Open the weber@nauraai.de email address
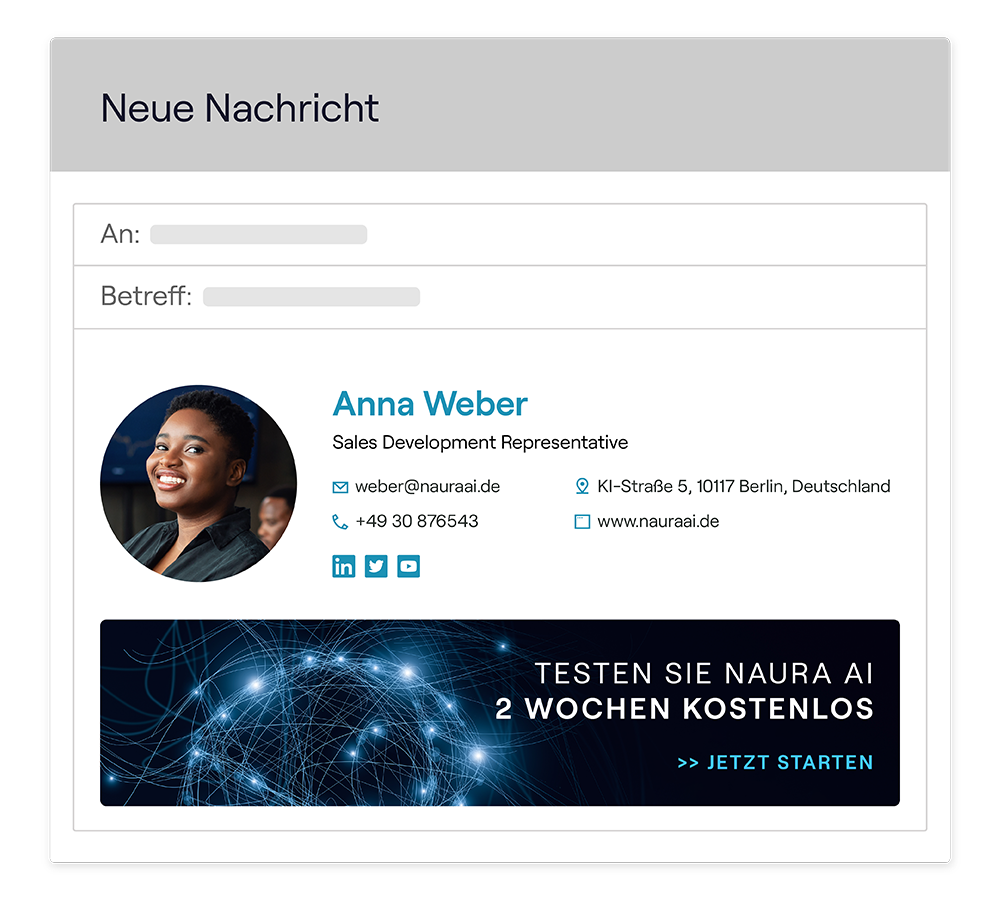 (x=427, y=487)
